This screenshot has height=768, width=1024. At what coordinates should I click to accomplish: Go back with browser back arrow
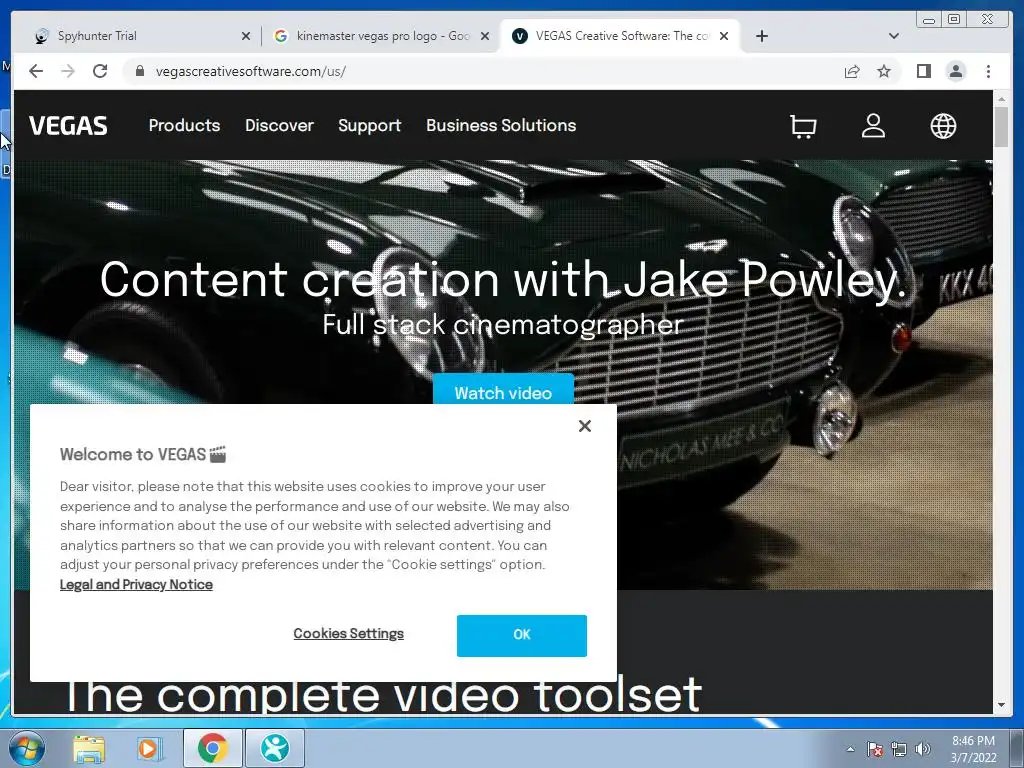point(36,71)
